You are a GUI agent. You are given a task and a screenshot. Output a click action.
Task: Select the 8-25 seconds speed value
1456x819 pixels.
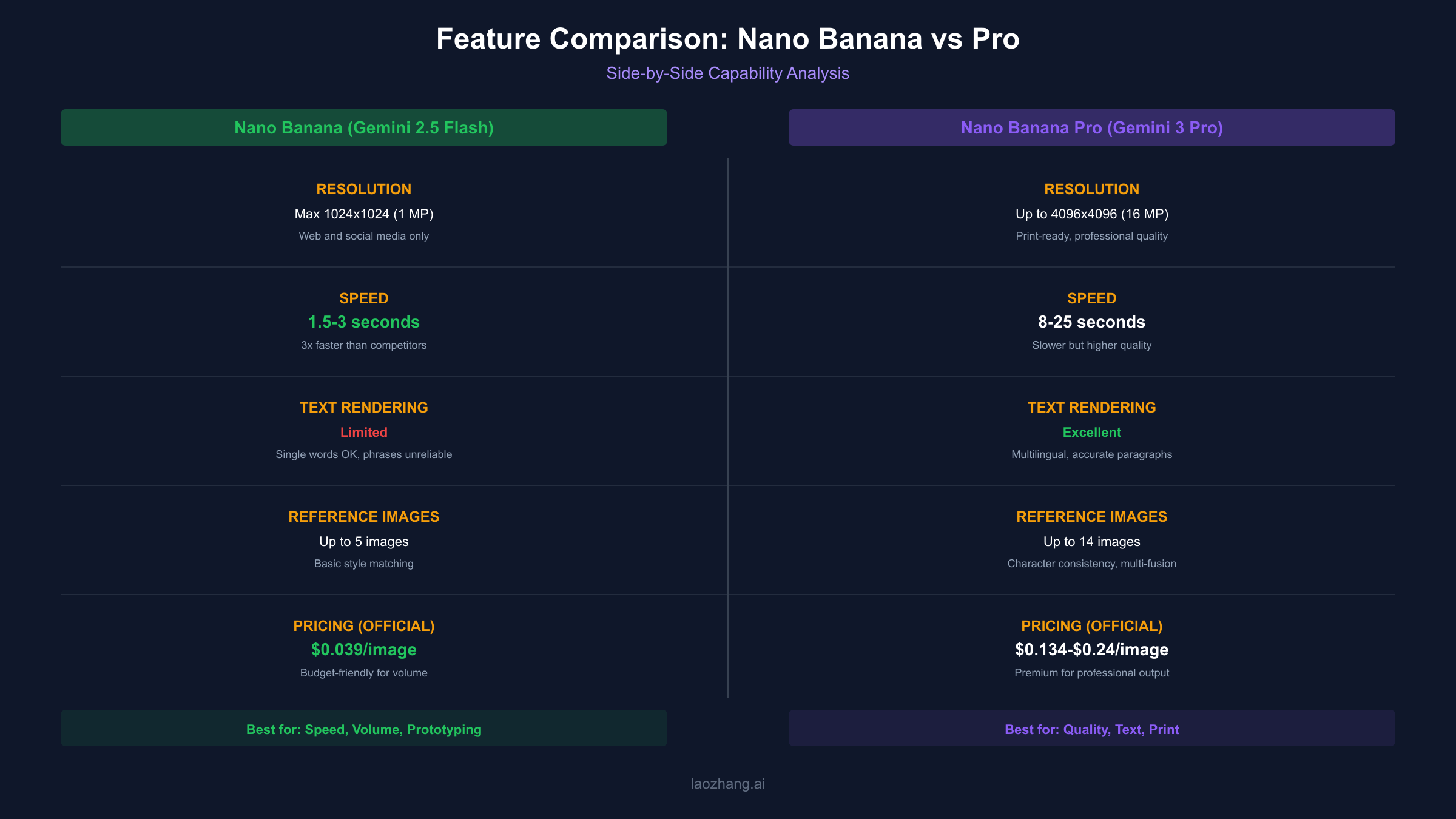click(x=1091, y=322)
